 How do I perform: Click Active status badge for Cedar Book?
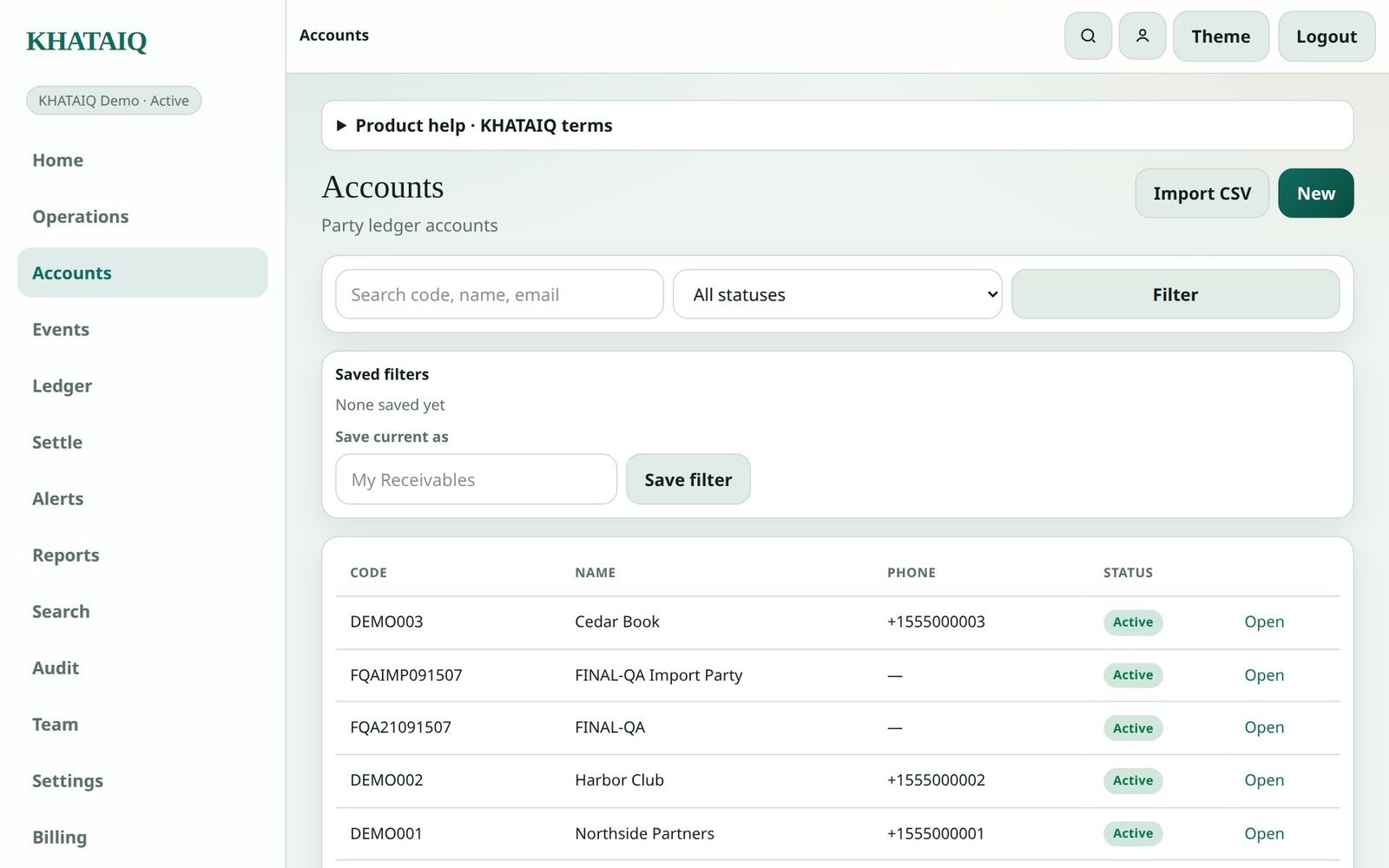pyautogui.click(x=1133, y=622)
